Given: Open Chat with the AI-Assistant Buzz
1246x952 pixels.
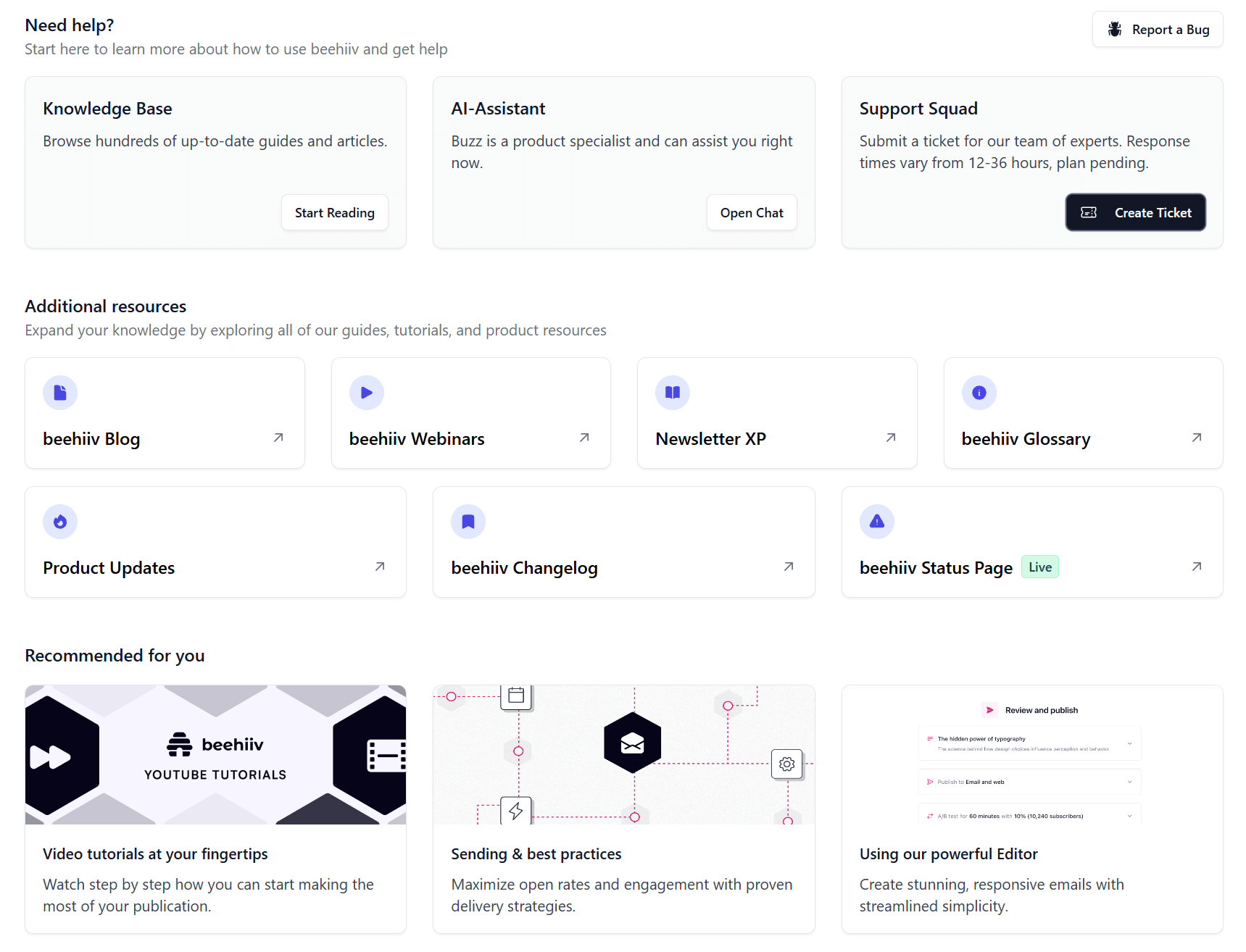Looking at the screenshot, I should [x=752, y=212].
